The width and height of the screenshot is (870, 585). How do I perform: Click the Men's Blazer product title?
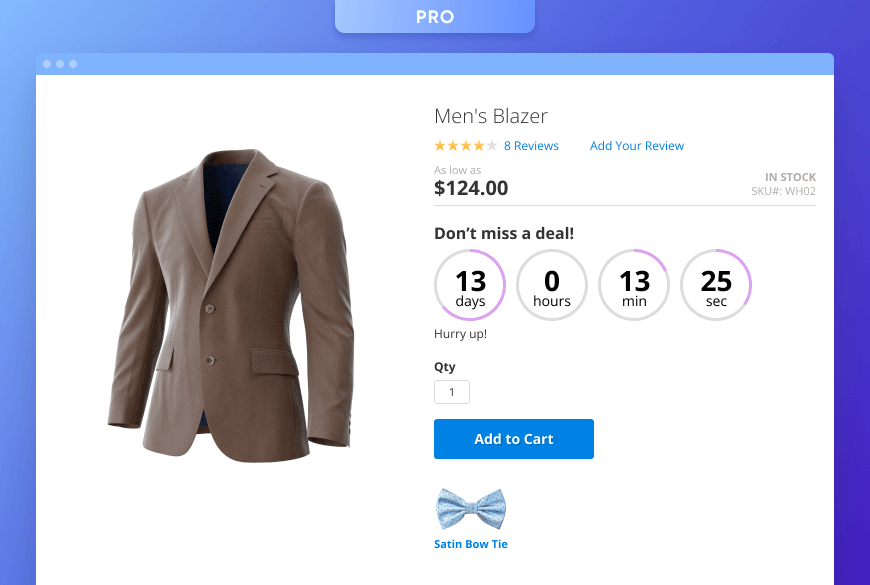point(490,115)
